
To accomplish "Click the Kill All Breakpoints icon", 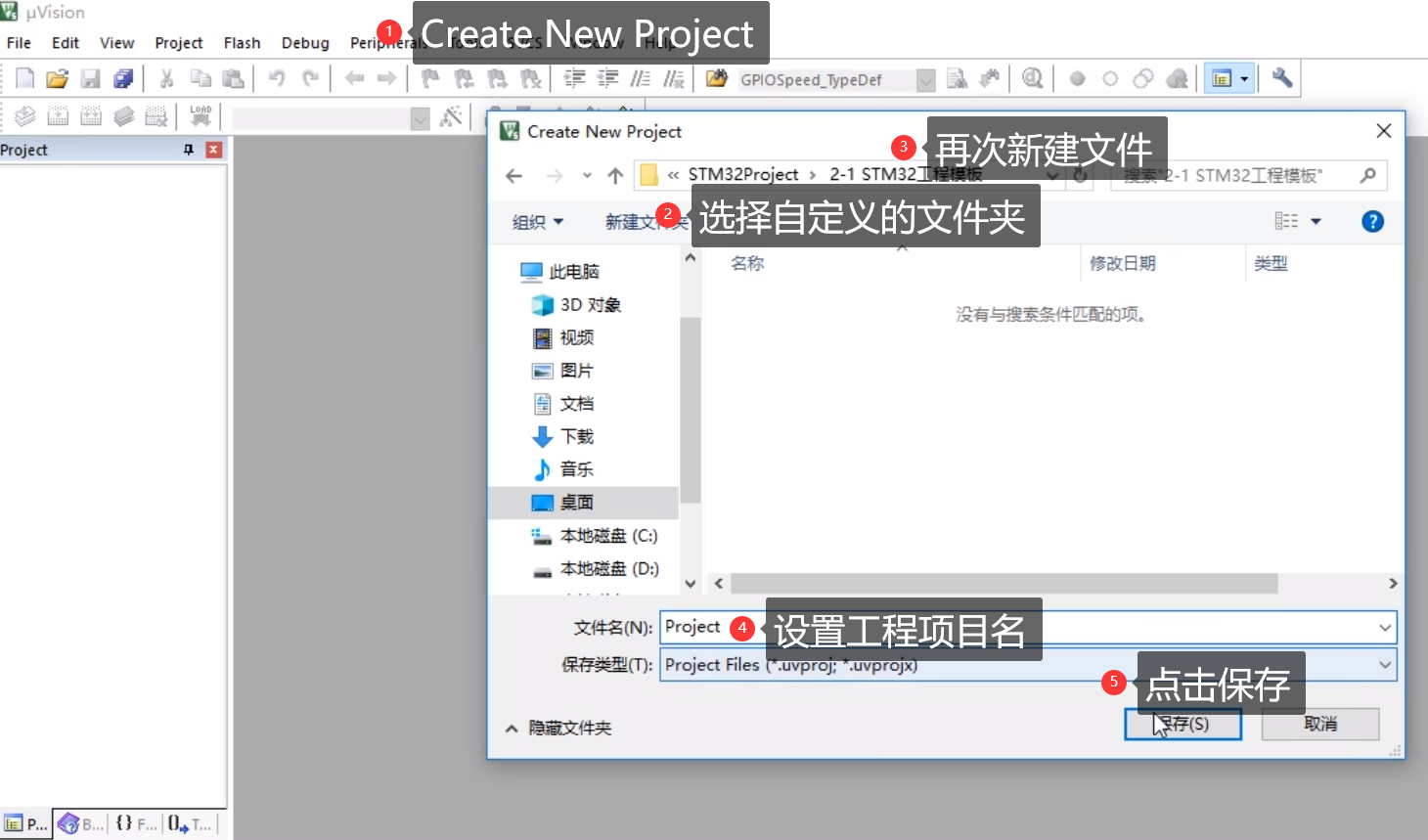I will click(1177, 79).
